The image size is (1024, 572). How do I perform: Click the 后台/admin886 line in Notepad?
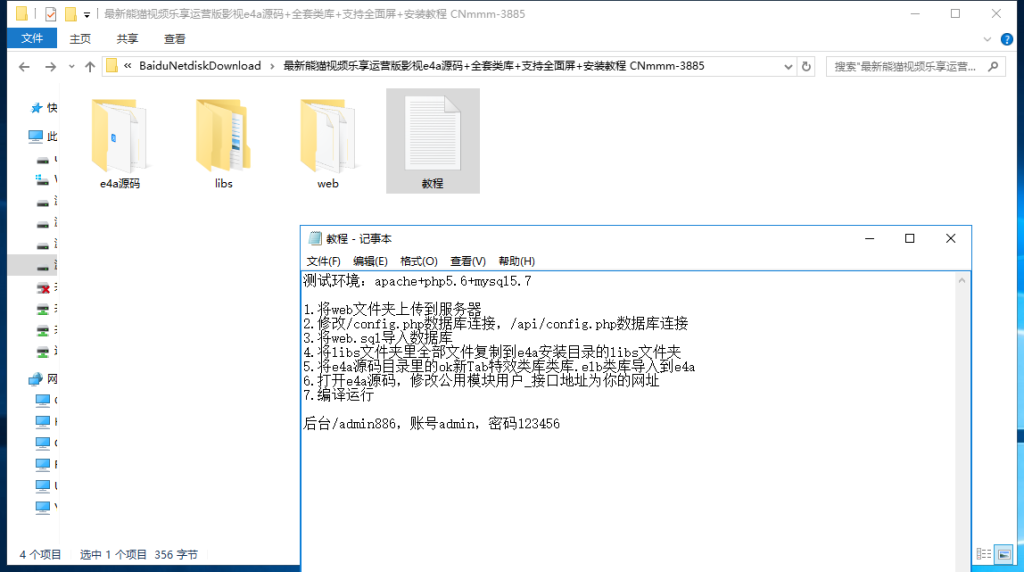click(431, 424)
